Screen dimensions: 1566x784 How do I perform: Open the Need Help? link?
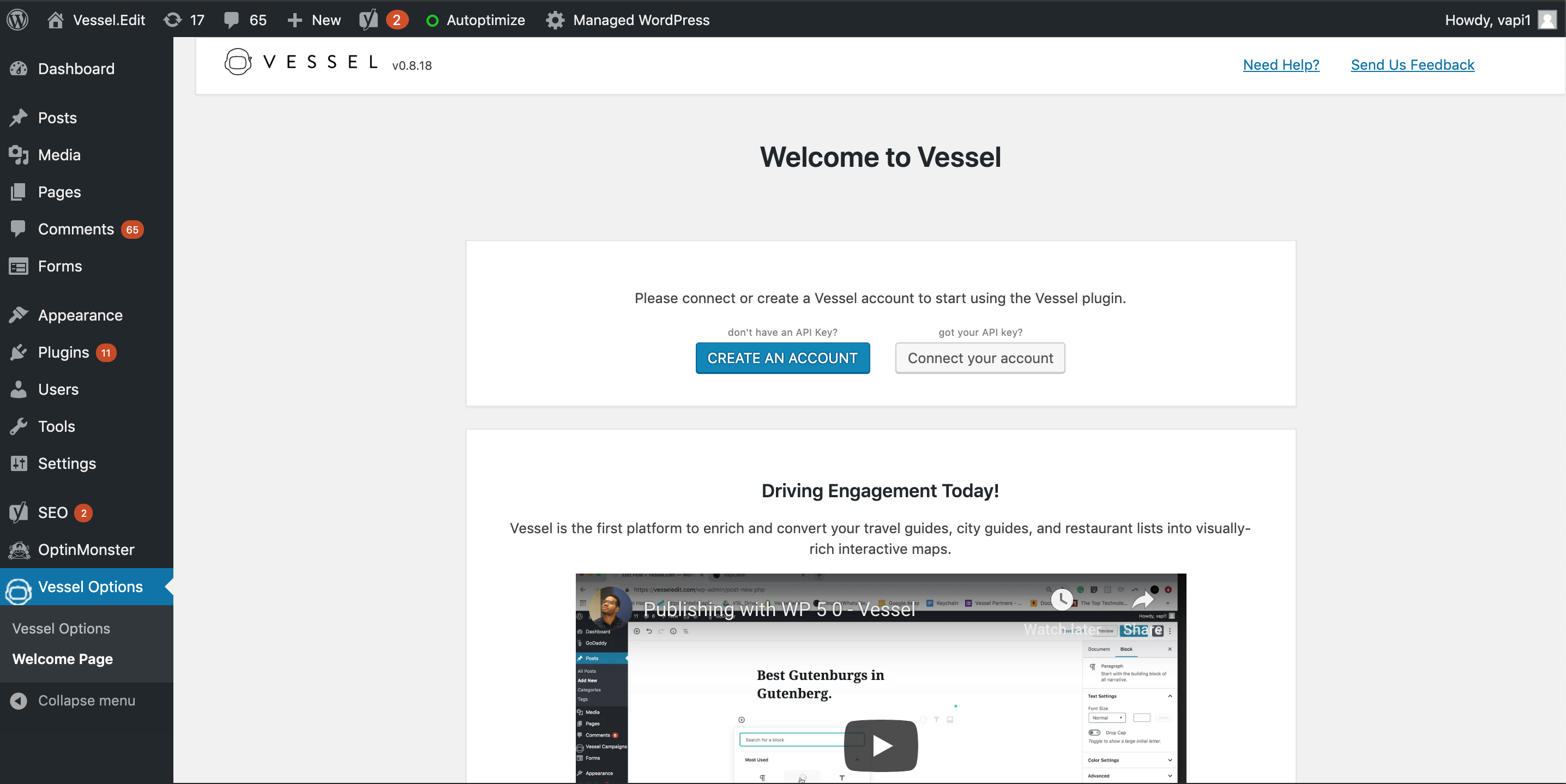pyautogui.click(x=1281, y=65)
